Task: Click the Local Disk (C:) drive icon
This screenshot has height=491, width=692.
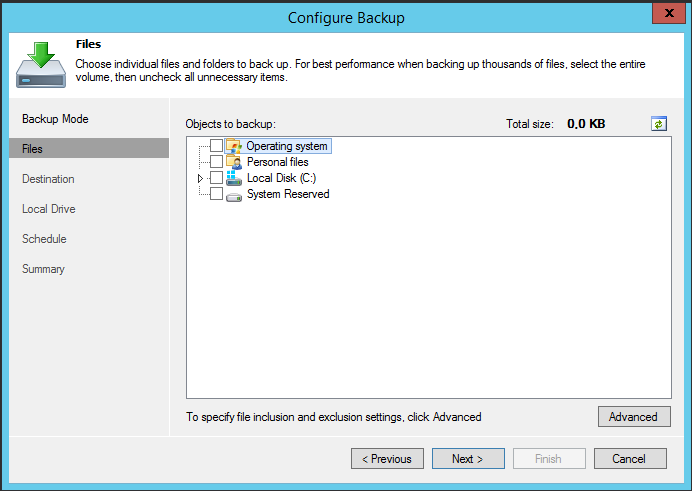Action: click(x=234, y=178)
